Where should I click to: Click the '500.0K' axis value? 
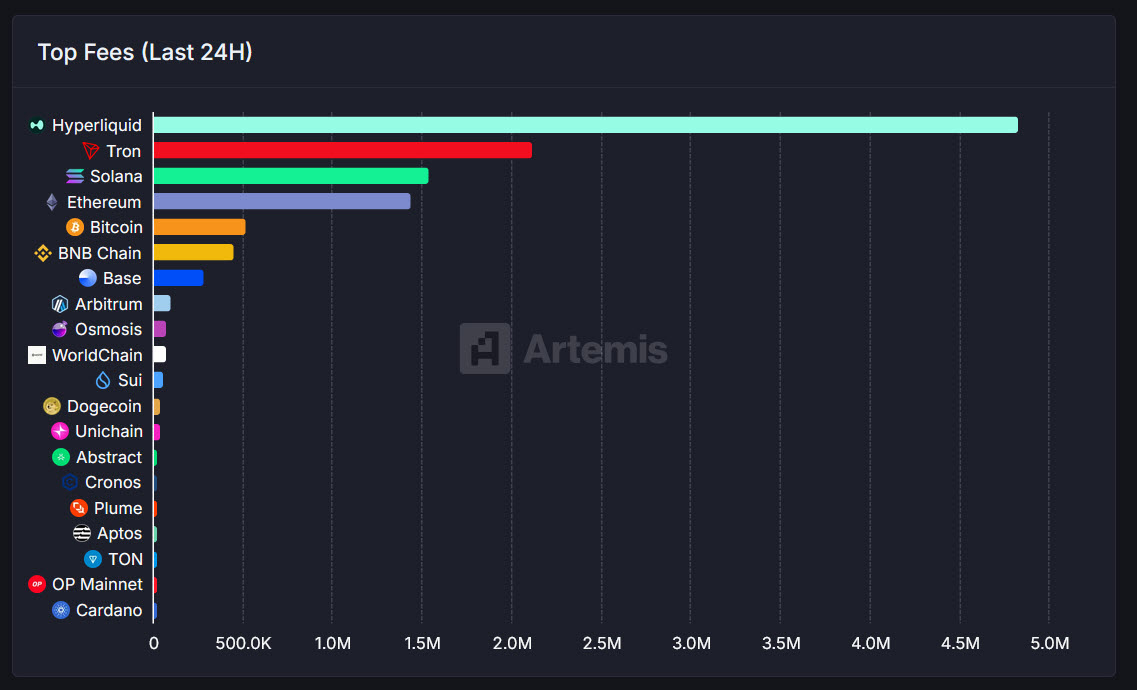click(x=243, y=644)
